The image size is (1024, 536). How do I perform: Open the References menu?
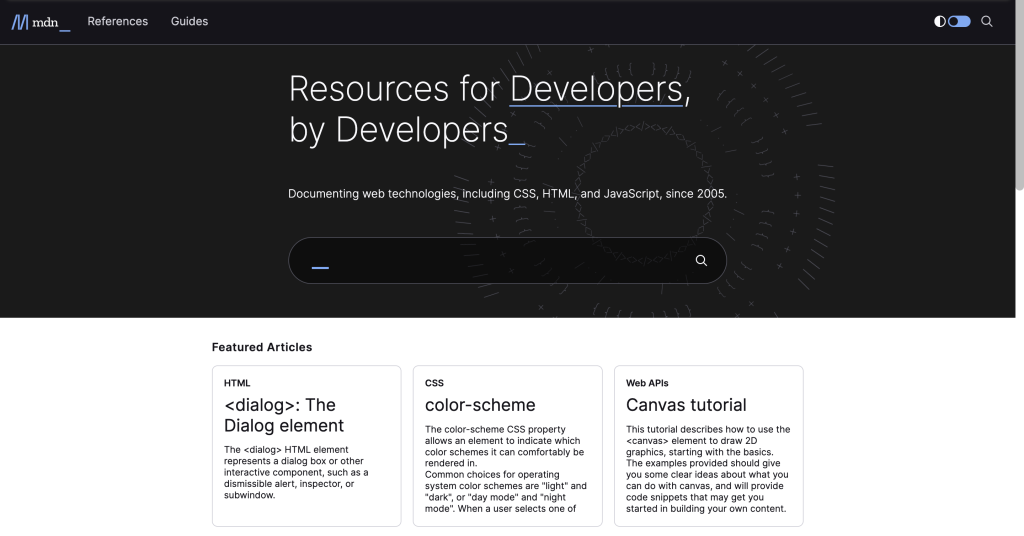pos(117,21)
